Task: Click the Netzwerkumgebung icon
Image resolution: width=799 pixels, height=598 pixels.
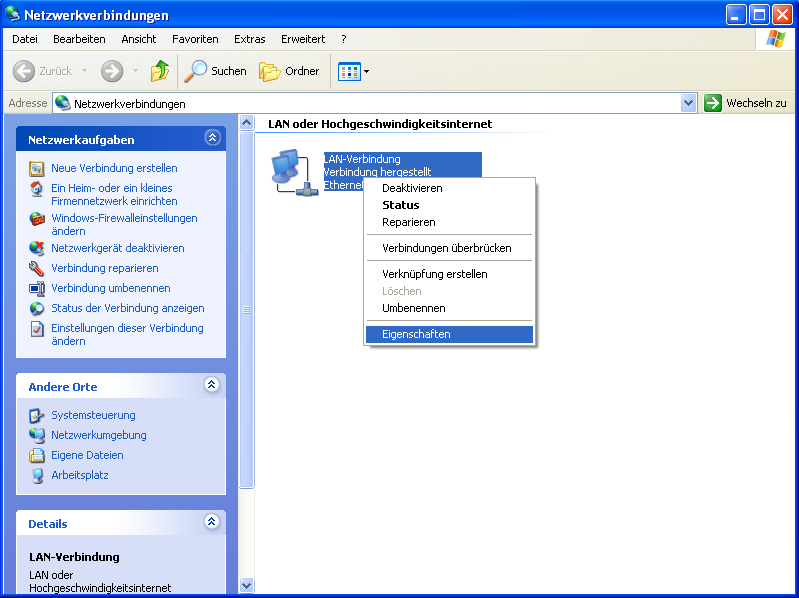Action: [x=36, y=436]
